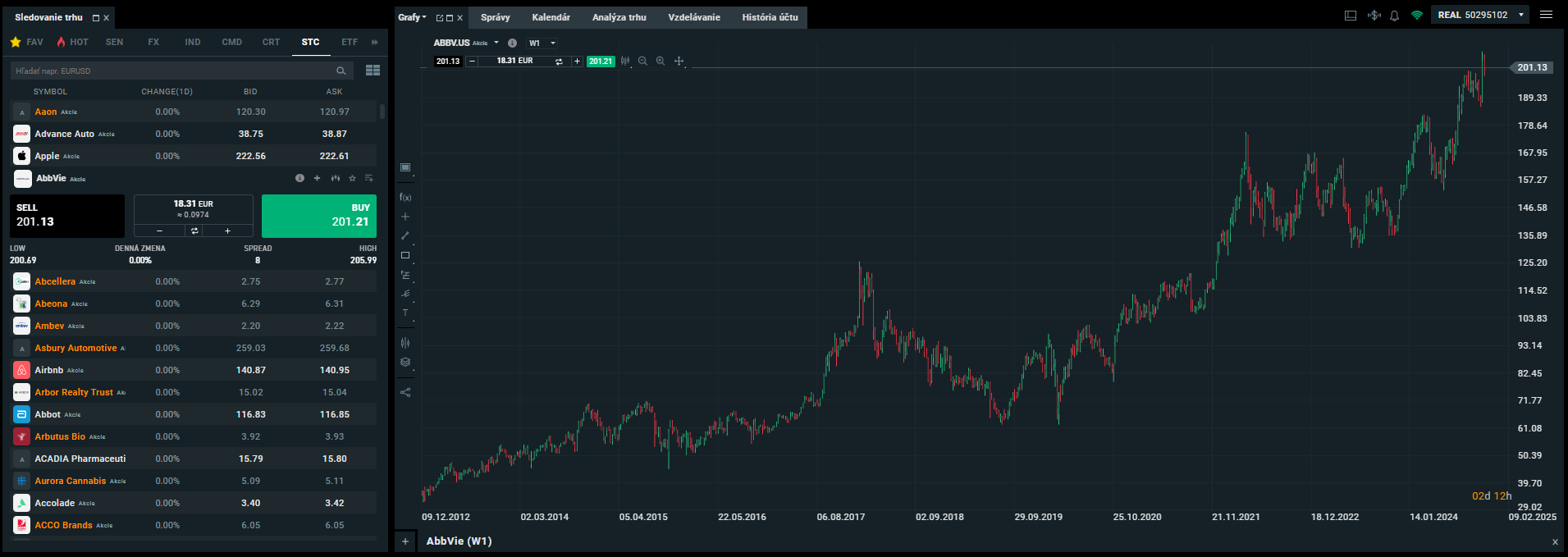Add AbbVie to favorites with star

point(352,178)
